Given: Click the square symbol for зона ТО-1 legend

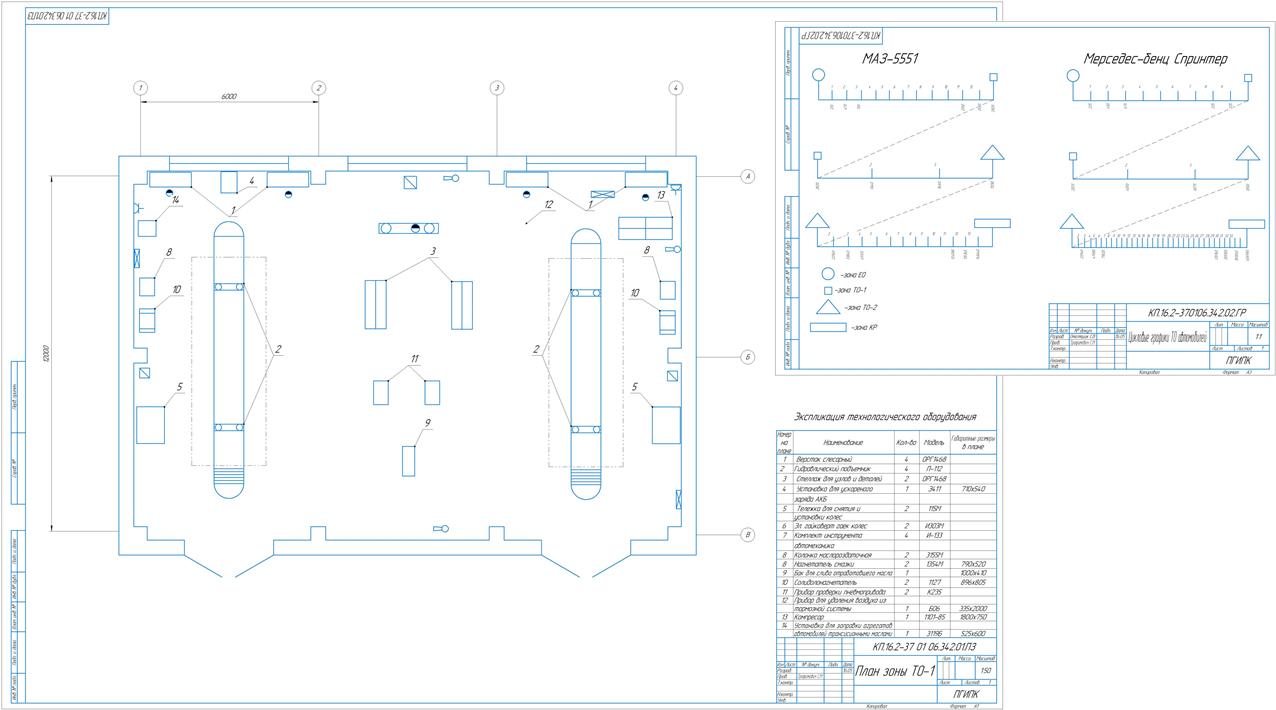Looking at the screenshot, I should coord(828,290).
